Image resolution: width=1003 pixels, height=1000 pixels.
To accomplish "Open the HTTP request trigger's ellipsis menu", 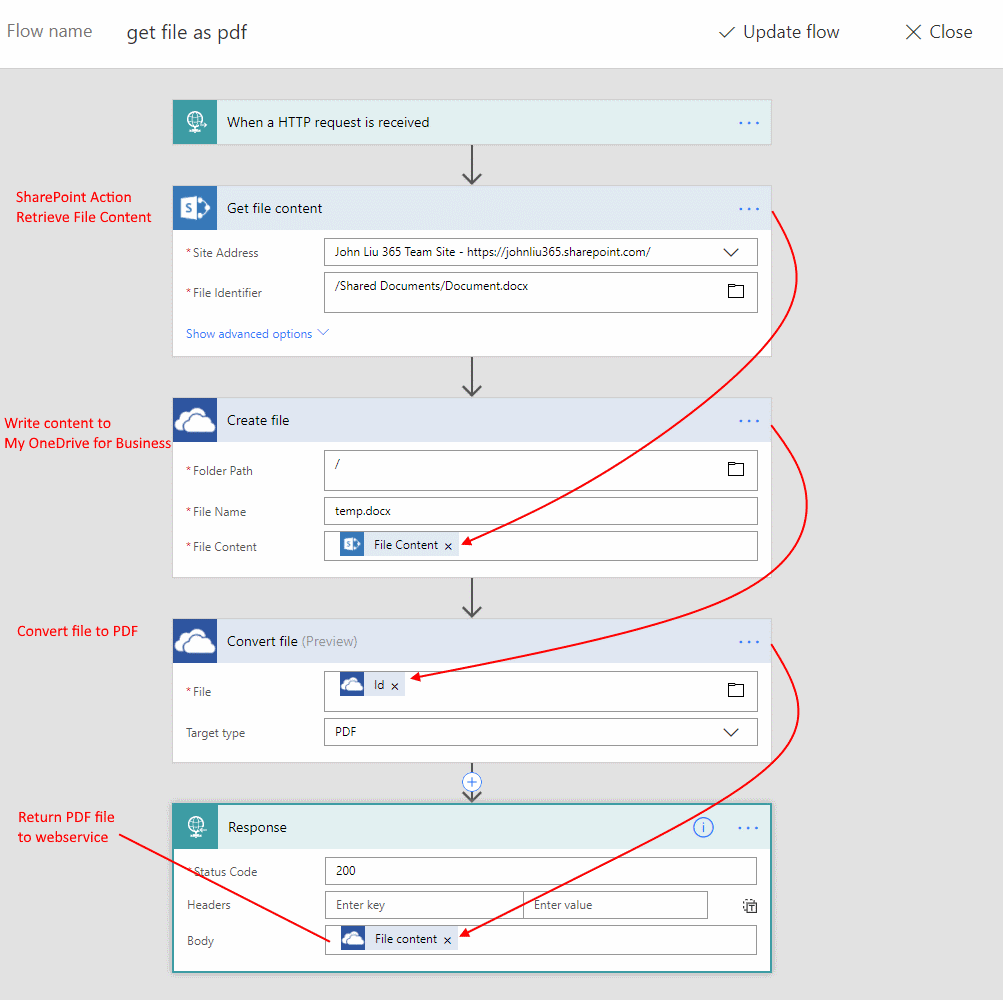I will (749, 123).
